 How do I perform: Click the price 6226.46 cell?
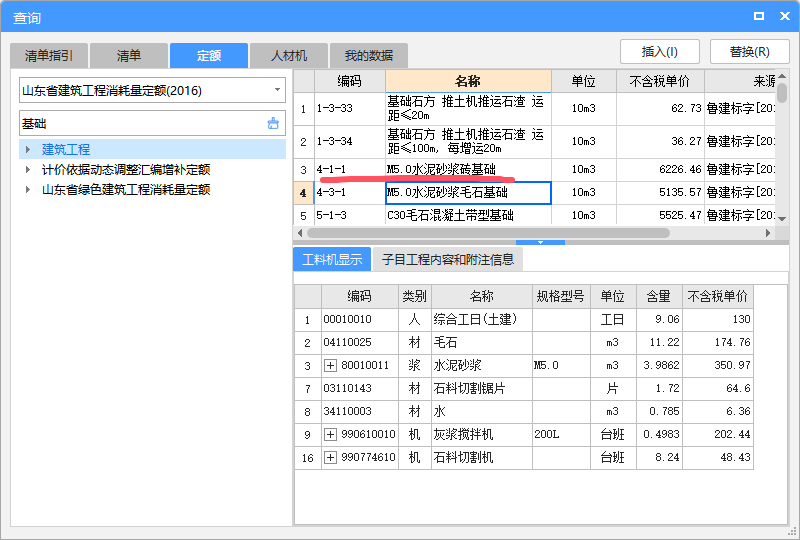pyautogui.click(x=660, y=169)
